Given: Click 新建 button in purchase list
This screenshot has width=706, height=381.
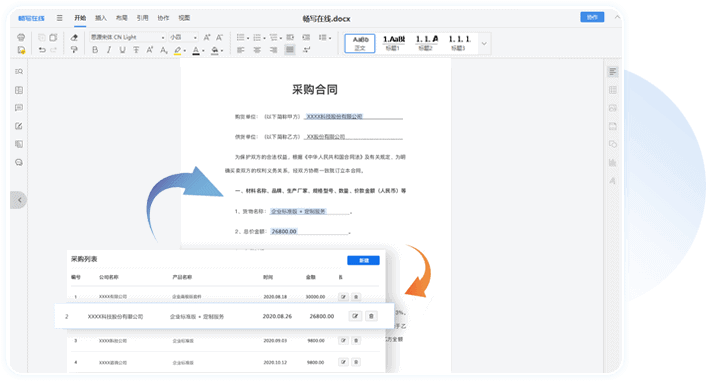Looking at the screenshot, I should [363, 260].
